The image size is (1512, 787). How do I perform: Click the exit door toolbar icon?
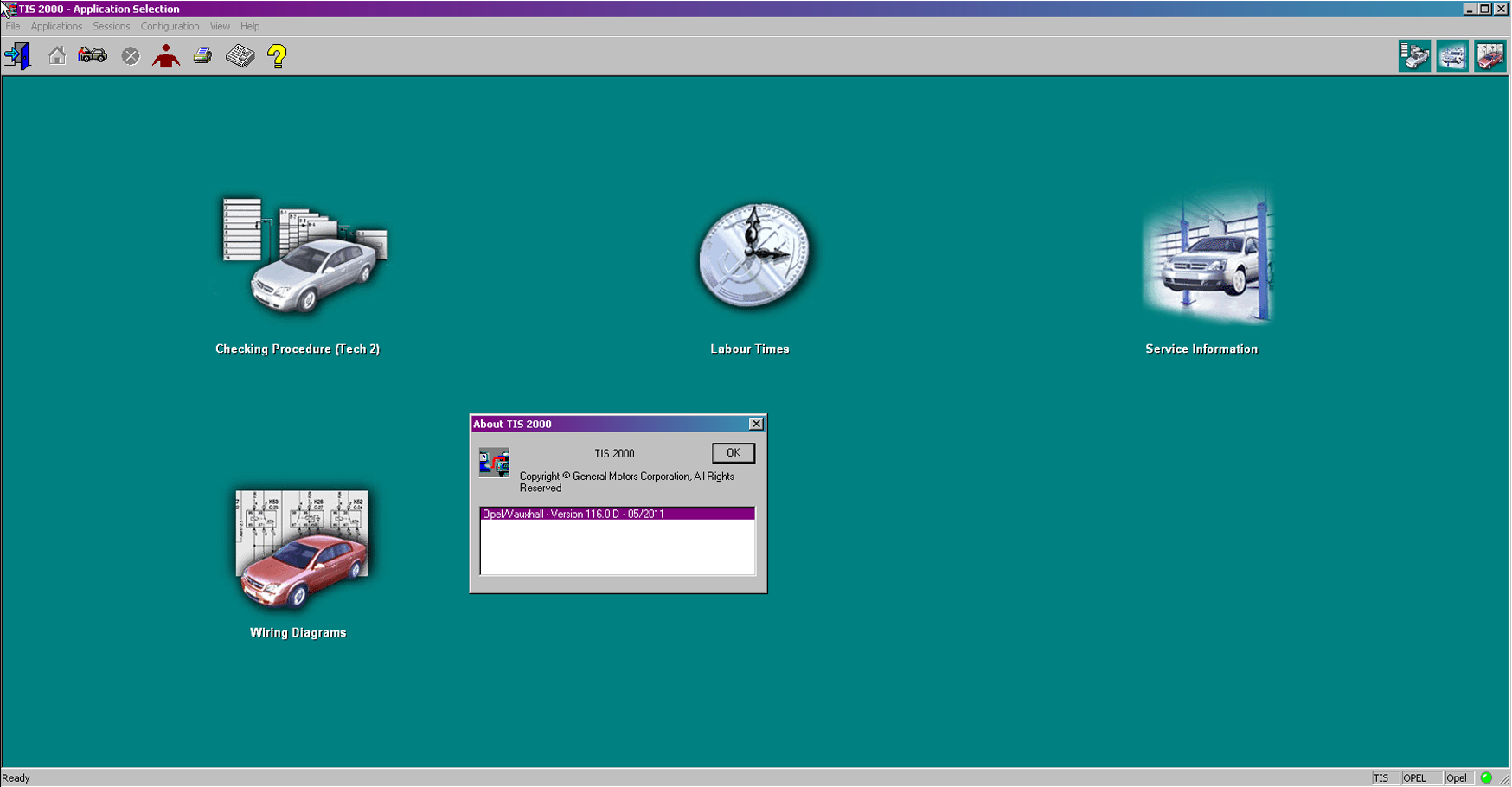[17, 56]
